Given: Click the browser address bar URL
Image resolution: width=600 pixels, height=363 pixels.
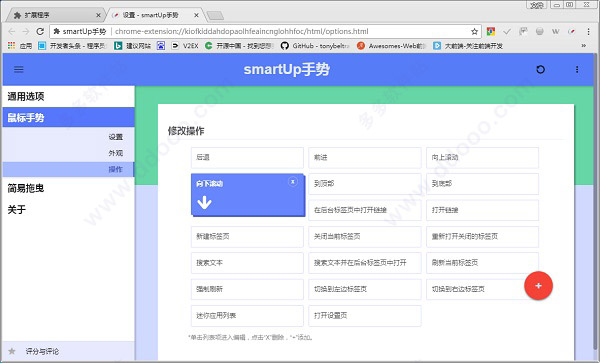Looking at the screenshot, I should tap(242, 31).
